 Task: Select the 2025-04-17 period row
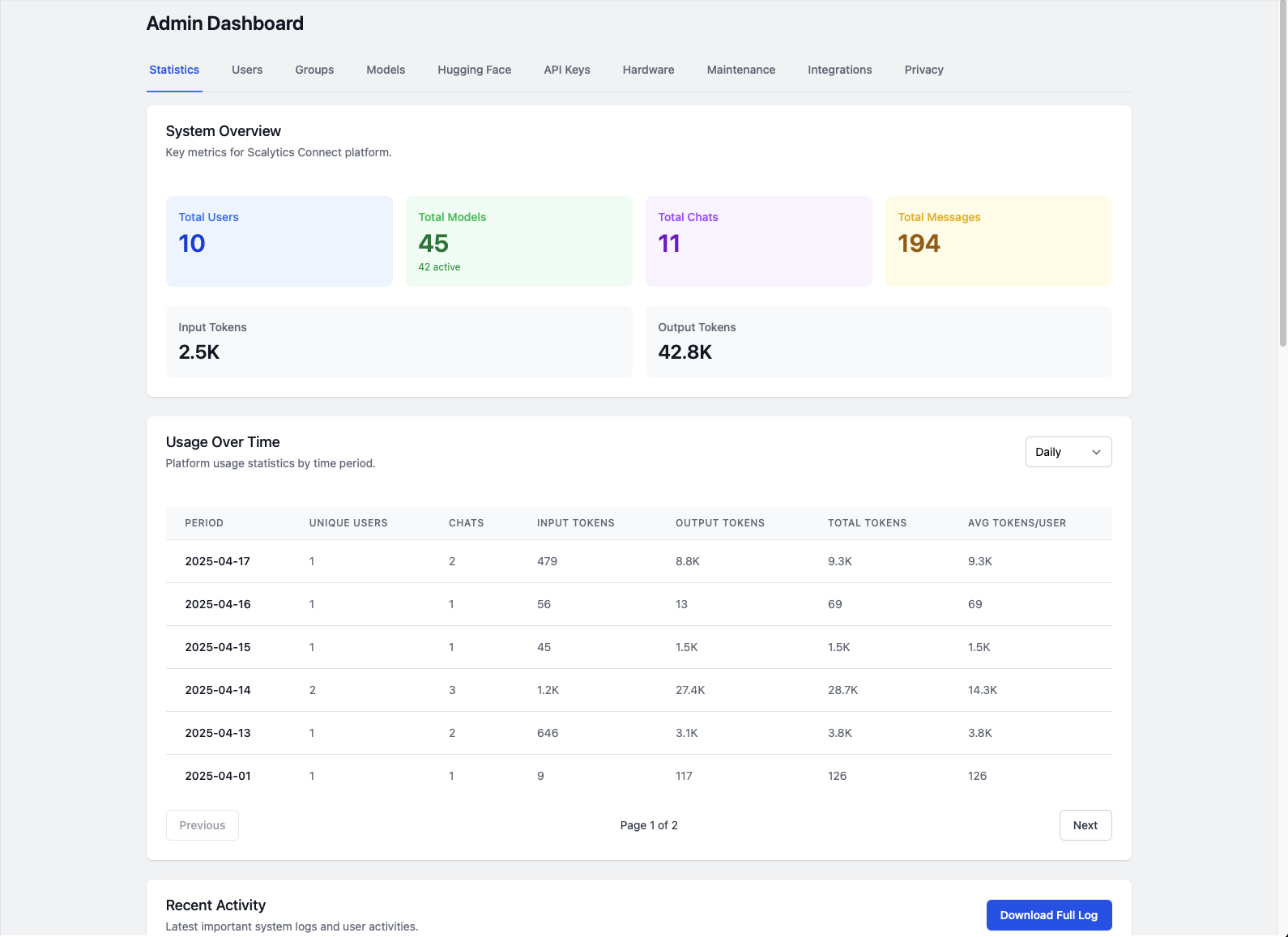click(x=639, y=561)
